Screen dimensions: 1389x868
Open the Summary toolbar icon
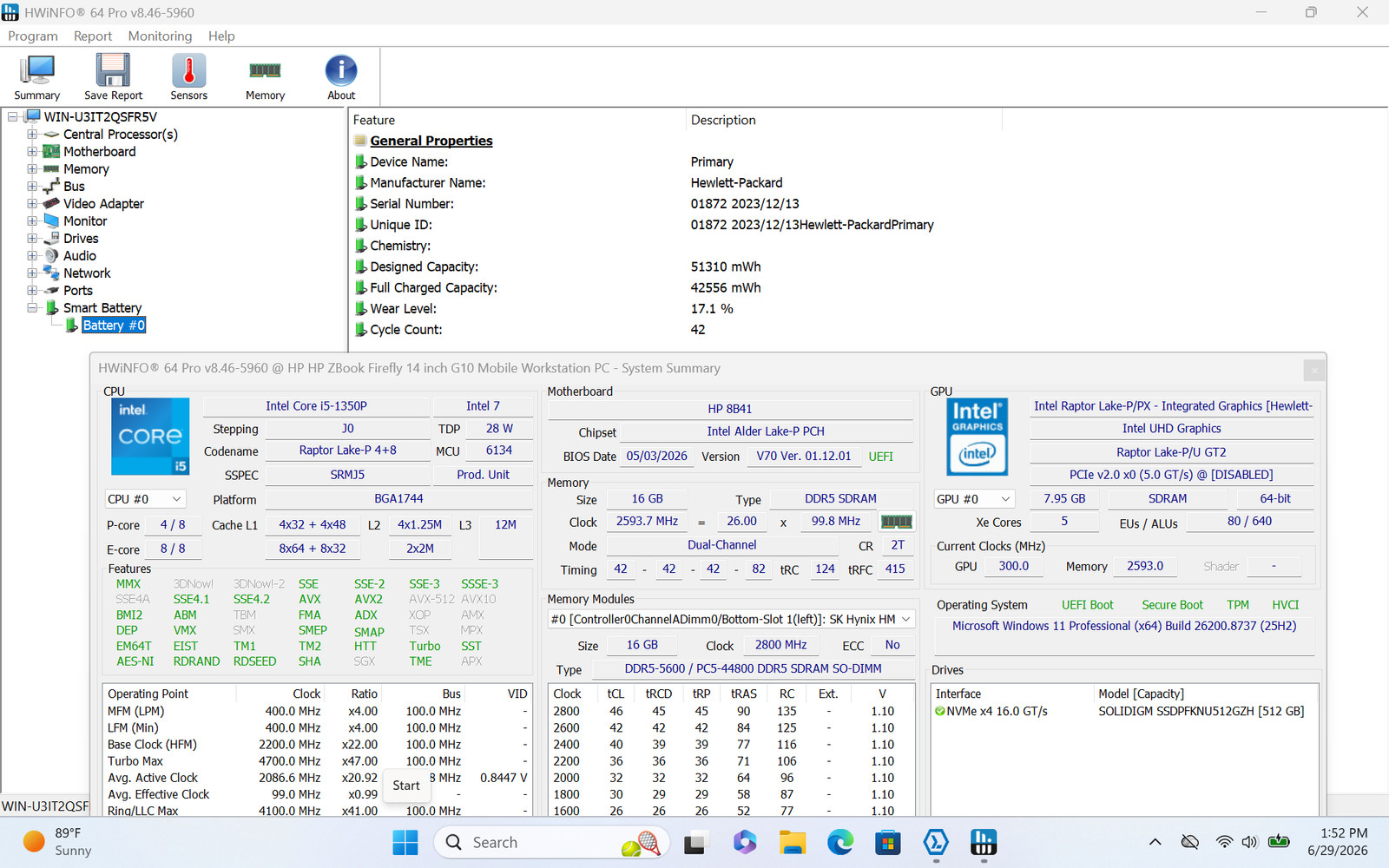point(36,77)
